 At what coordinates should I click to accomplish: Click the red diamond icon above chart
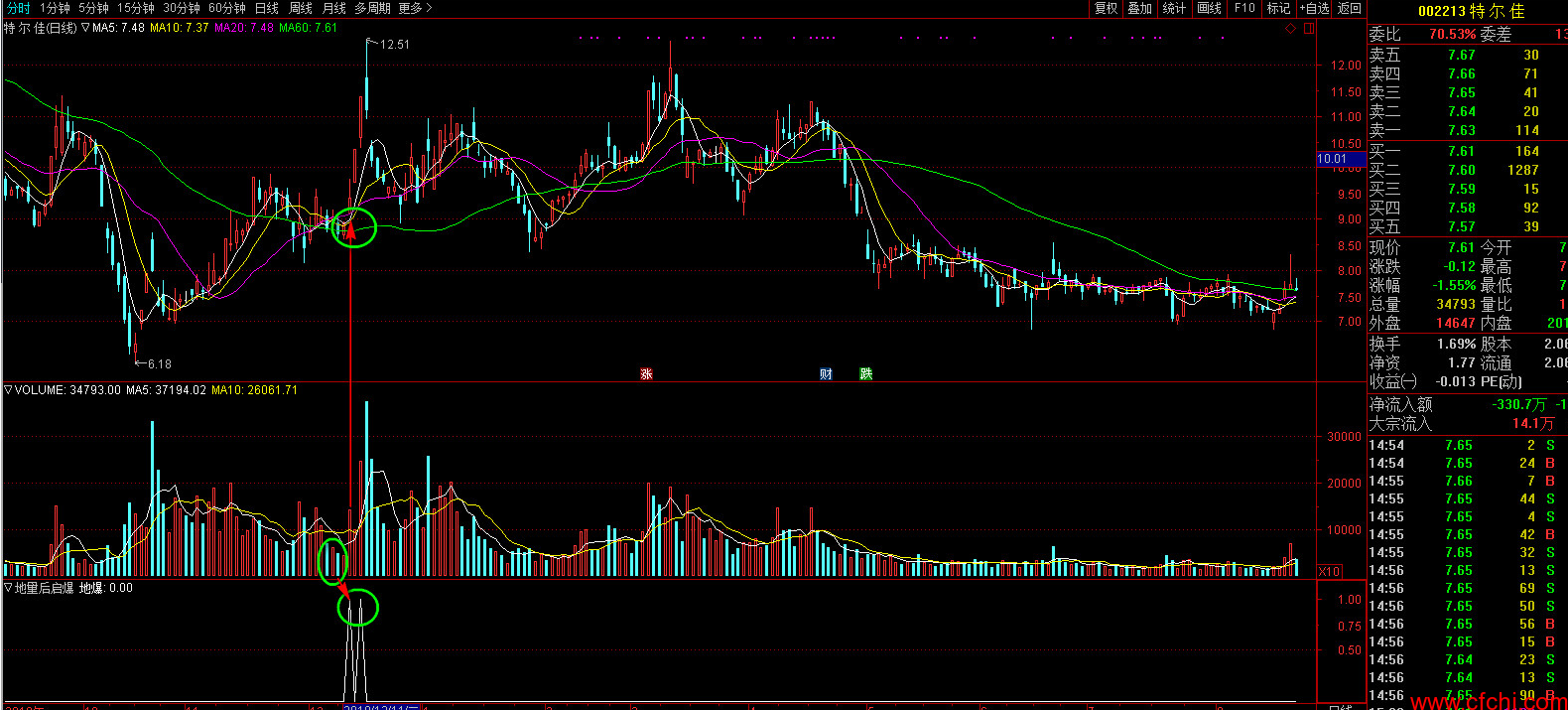click(1291, 28)
